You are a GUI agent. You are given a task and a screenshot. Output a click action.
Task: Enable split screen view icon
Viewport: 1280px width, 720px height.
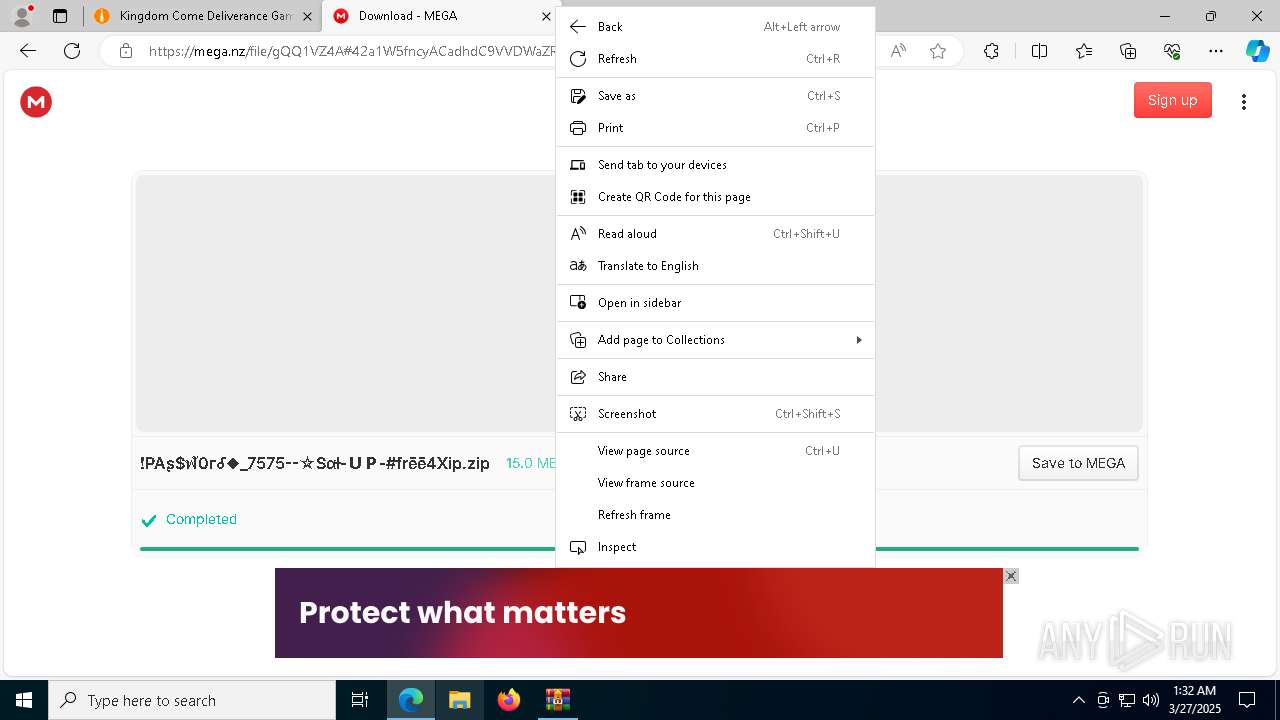coord(1039,51)
